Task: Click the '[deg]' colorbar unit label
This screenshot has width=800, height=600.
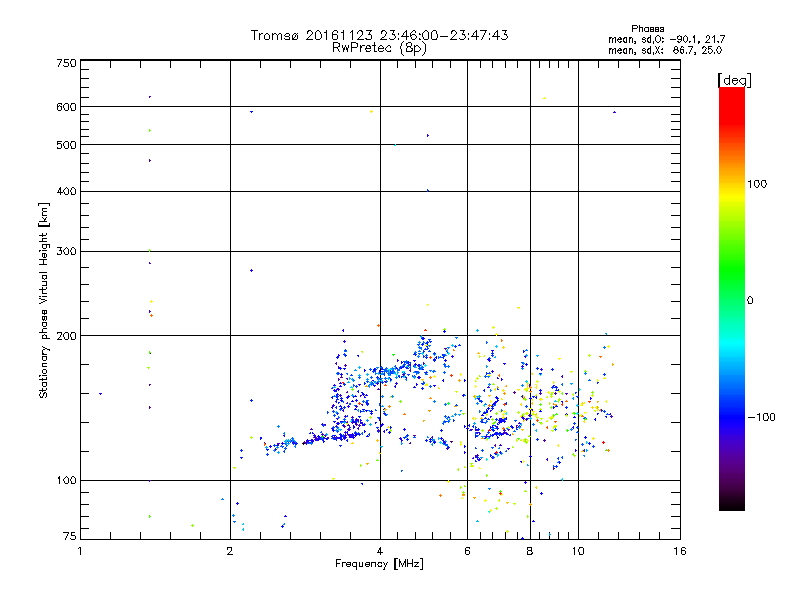Action: 734,81
